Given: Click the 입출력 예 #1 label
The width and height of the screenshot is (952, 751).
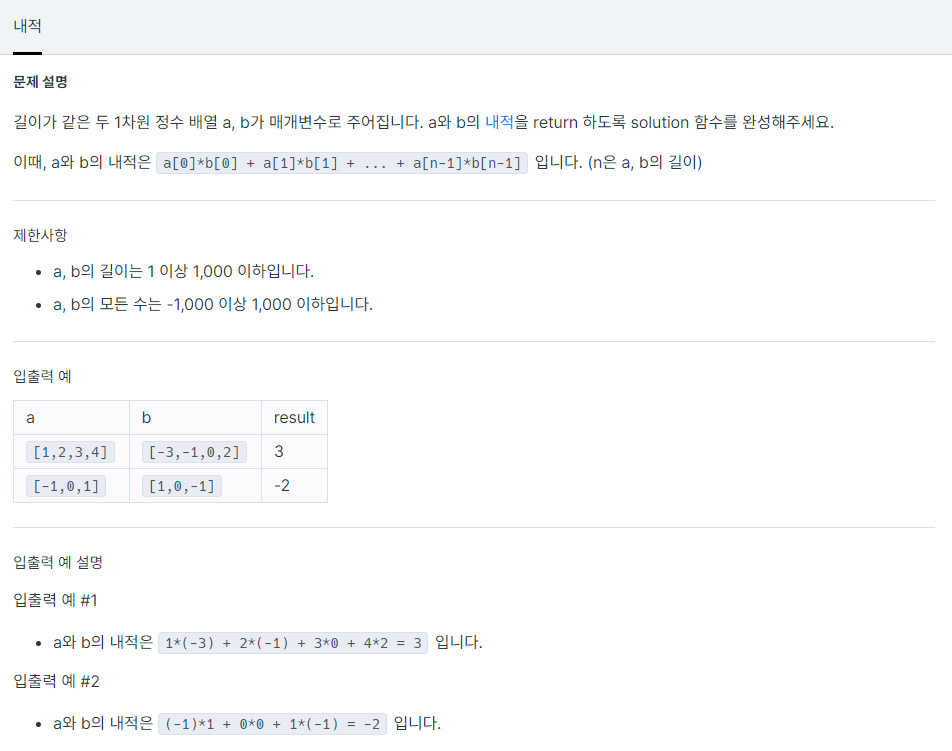Looking at the screenshot, I should click(x=55, y=600).
